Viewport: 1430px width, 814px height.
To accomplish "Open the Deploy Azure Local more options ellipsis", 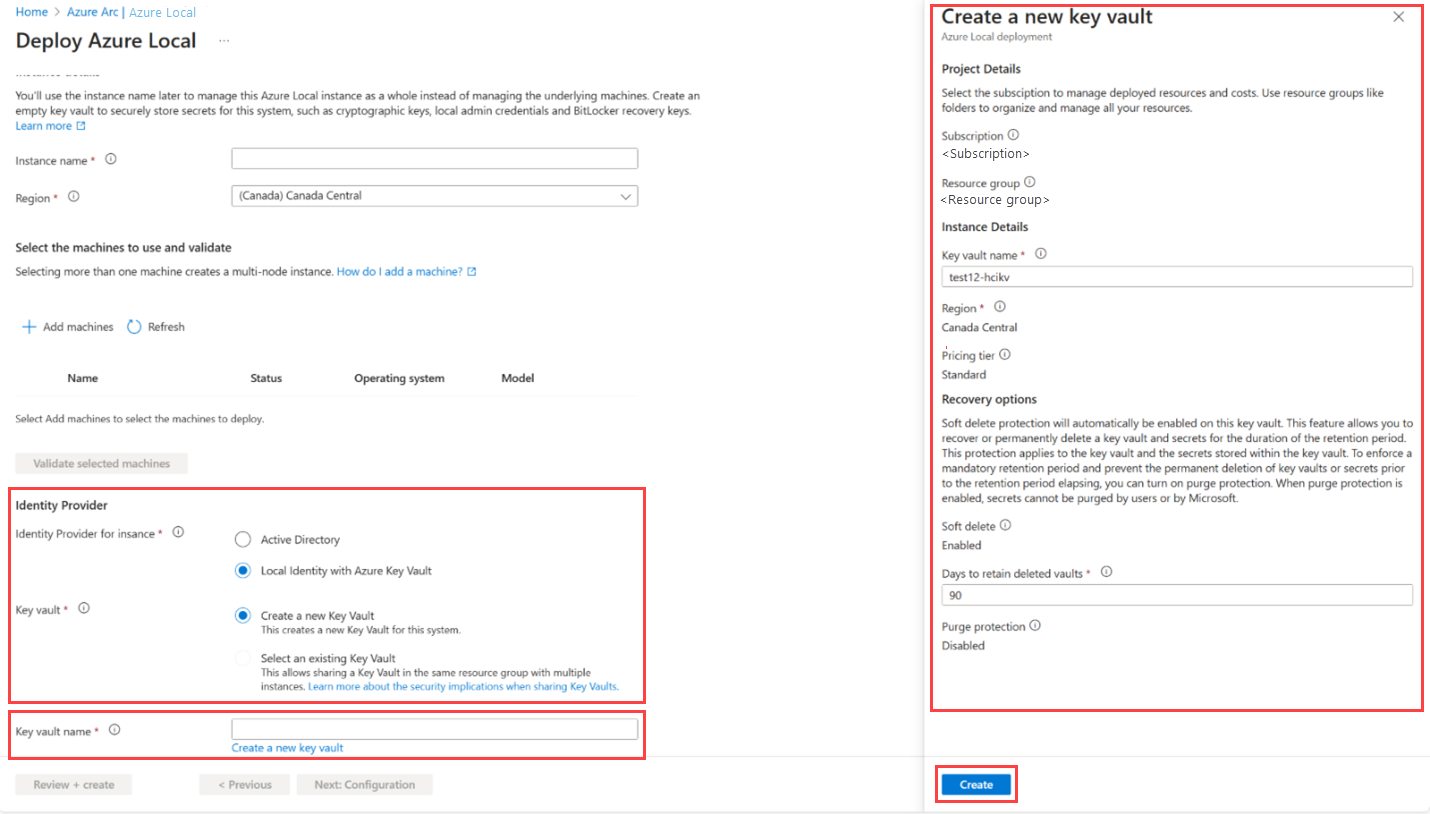I will (224, 41).
